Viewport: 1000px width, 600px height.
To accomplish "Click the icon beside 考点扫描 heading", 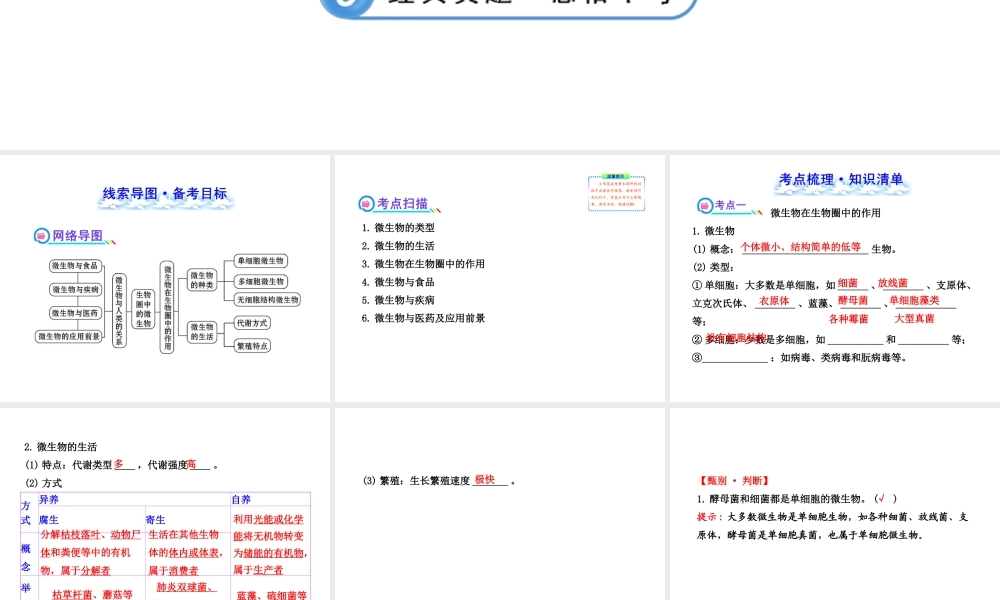I will click(x=366, y=204).
